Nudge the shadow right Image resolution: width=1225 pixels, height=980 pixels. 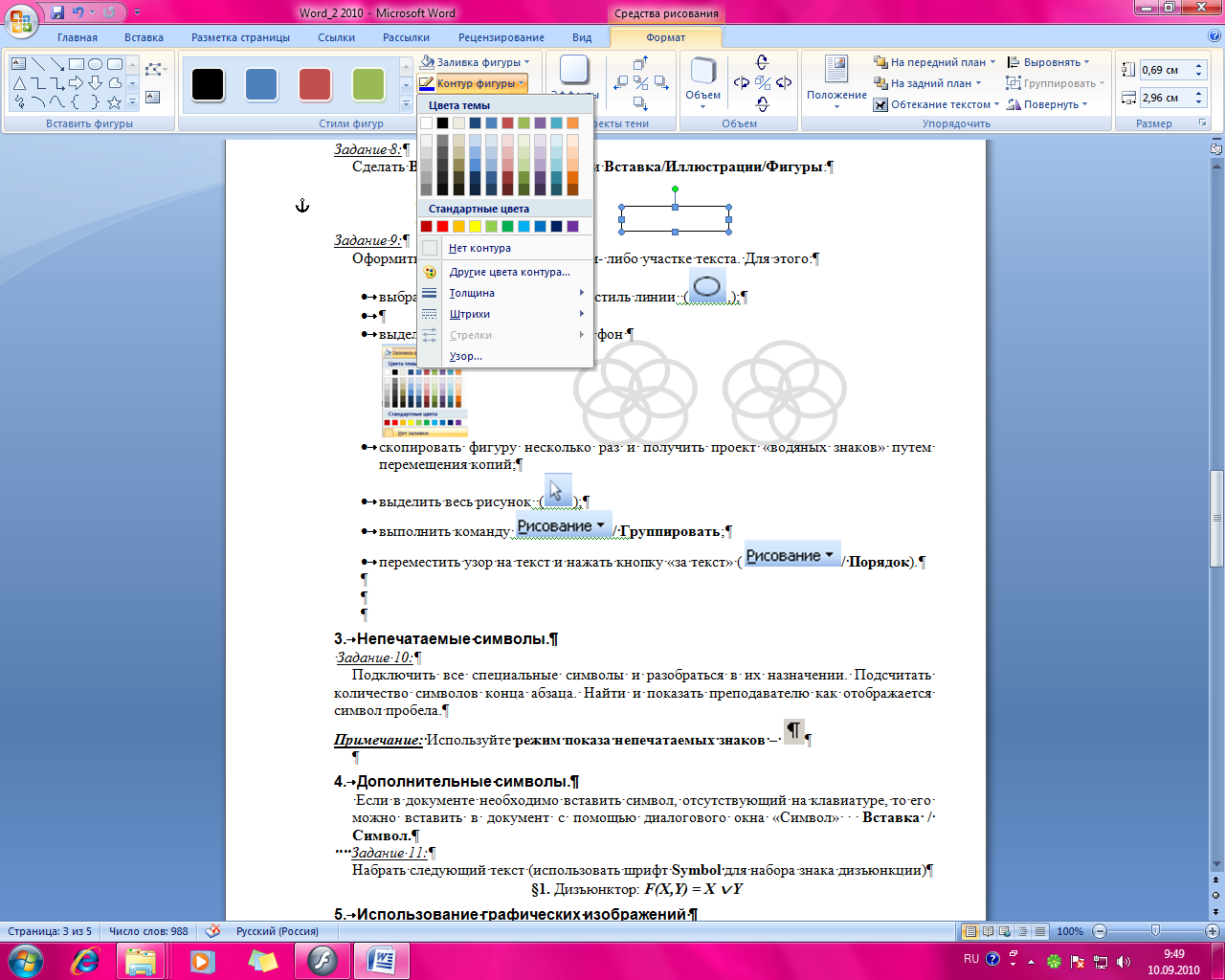tap(661, 83)
